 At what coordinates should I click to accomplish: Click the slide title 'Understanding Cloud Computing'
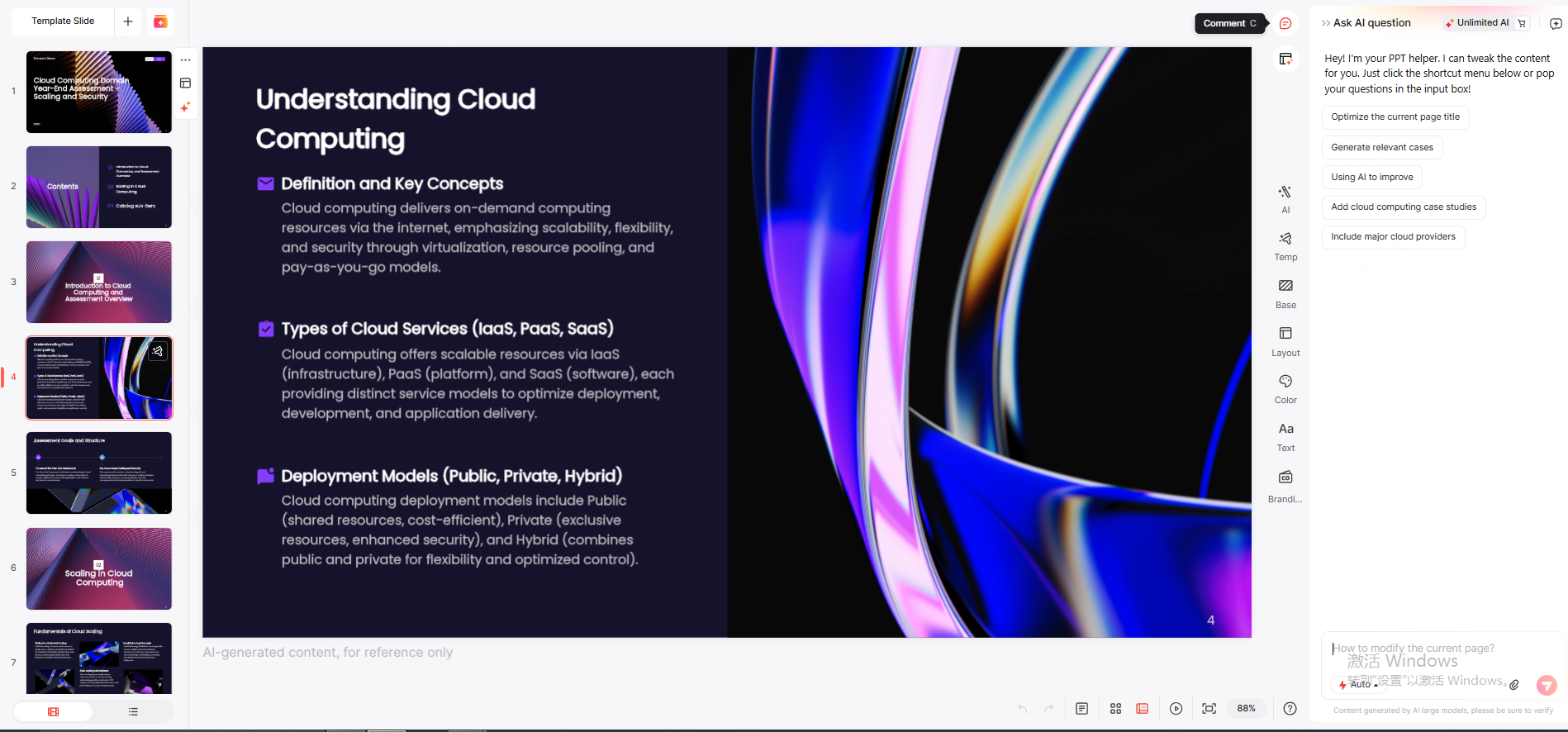coord(396,119)
